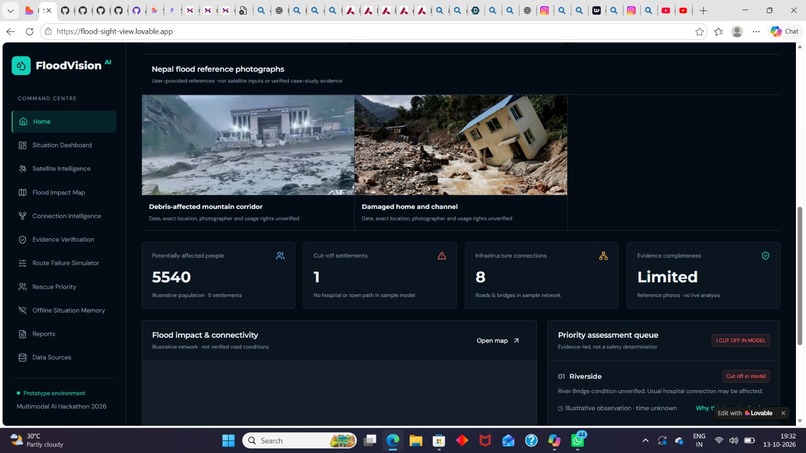Click the page vertical scrollbar thumb
The width and height of the screenshot is (806, 453).
click(x=799, y=276)
